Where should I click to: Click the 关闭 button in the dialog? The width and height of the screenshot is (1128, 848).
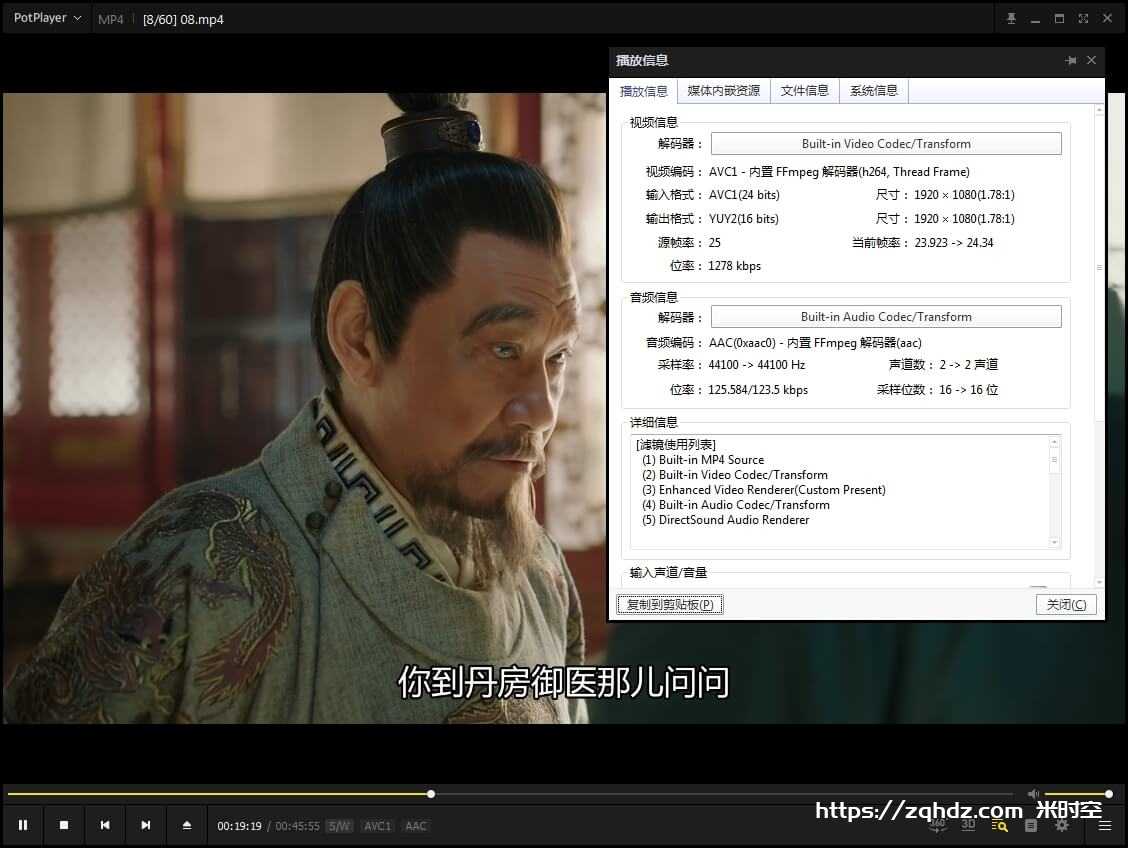(1066, 604)
